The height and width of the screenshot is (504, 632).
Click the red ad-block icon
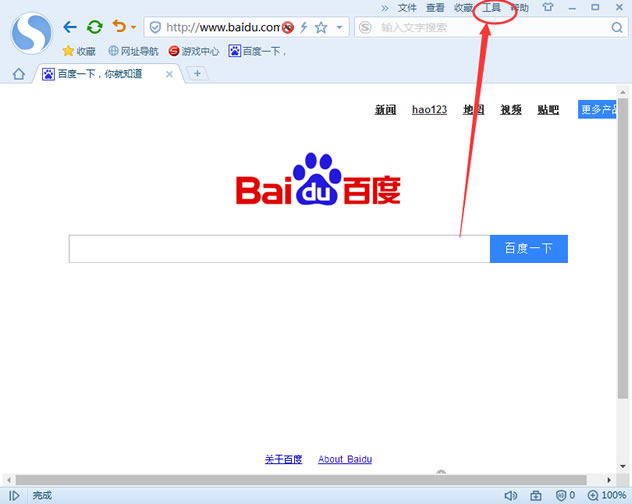287,27
